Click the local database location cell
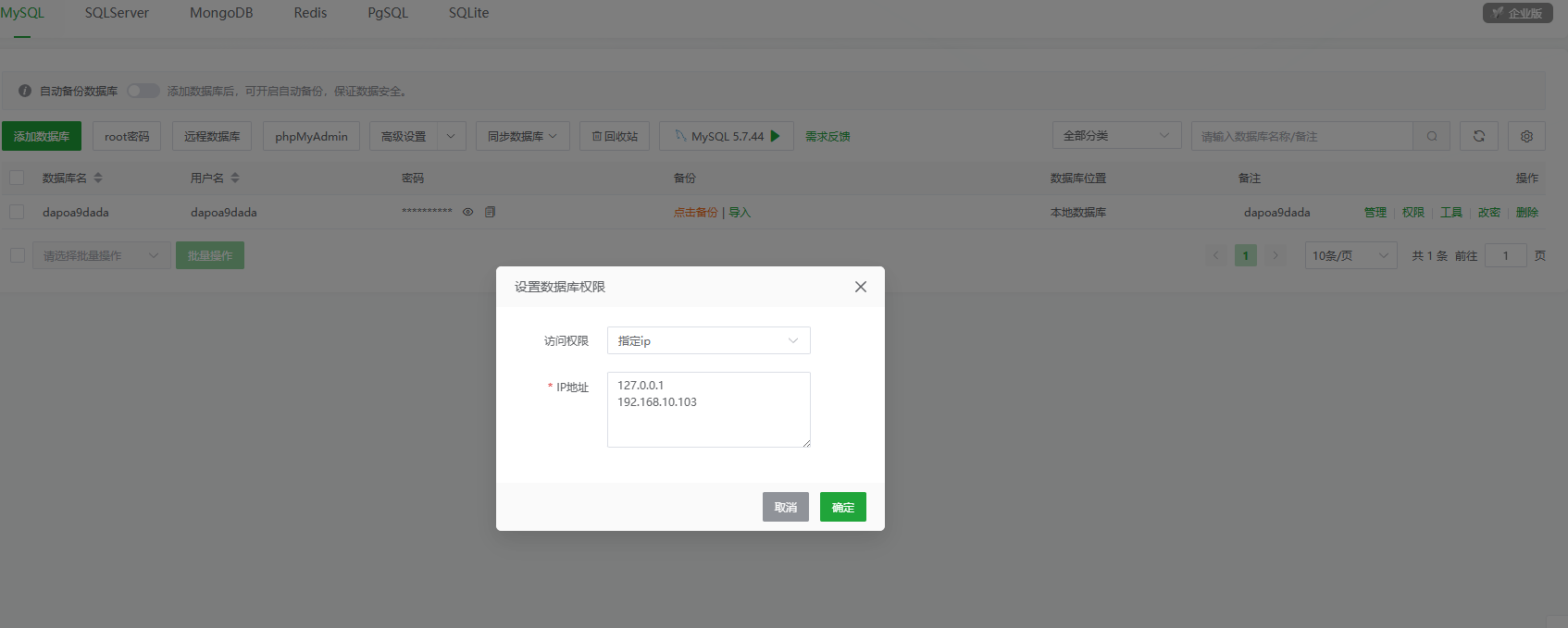The width and height of the screenshot is (1568, 628). coord(1078,212)
